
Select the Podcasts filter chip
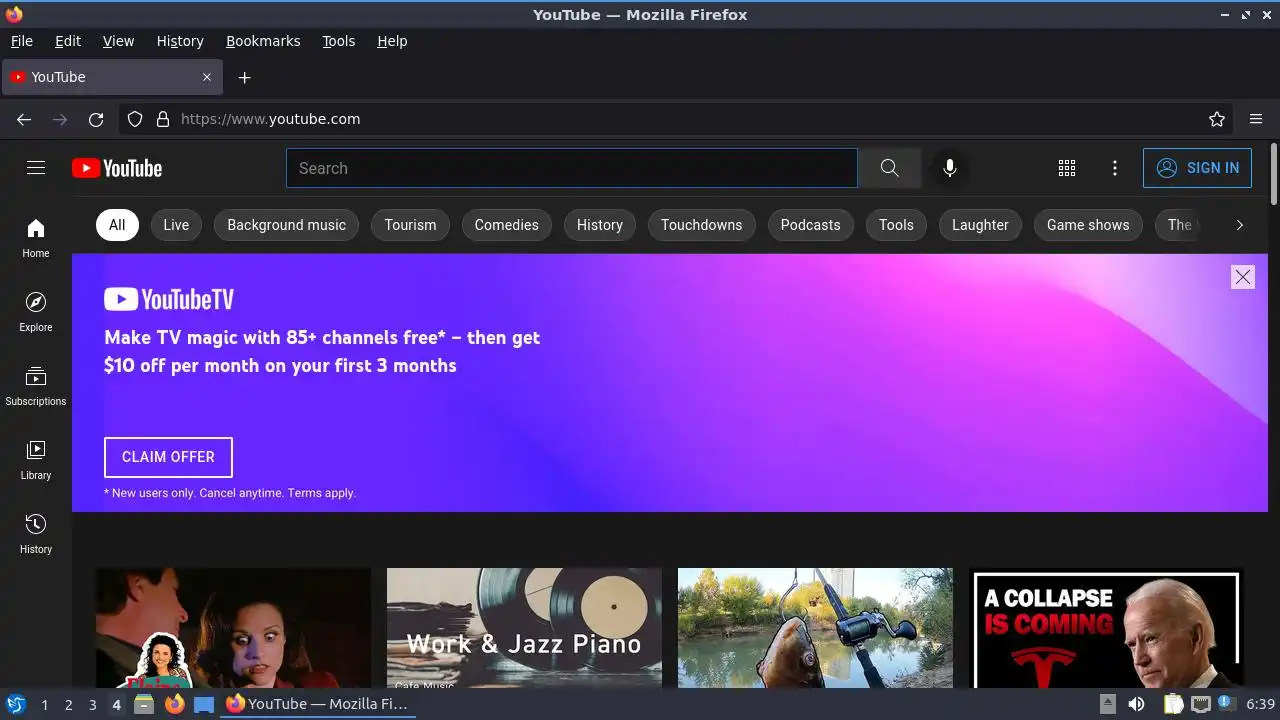point(810,225)
